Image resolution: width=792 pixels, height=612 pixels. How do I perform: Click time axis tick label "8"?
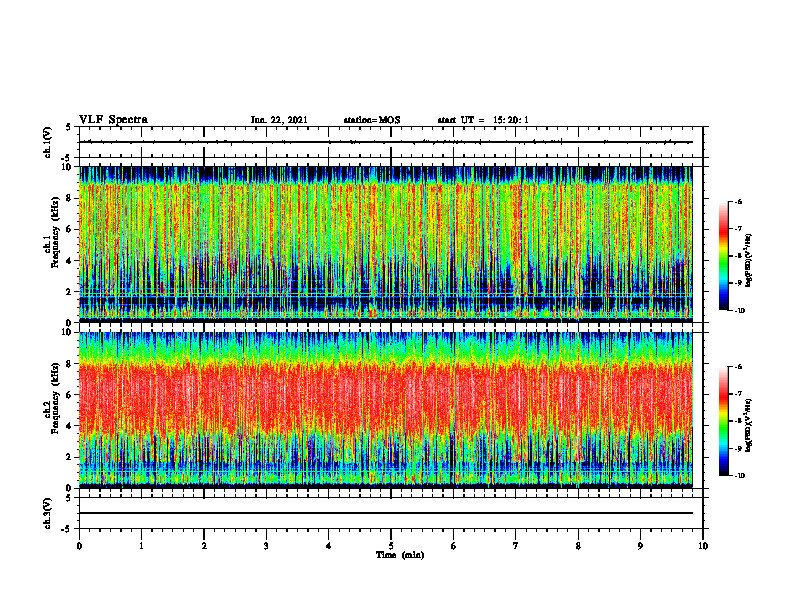(578, 546)
